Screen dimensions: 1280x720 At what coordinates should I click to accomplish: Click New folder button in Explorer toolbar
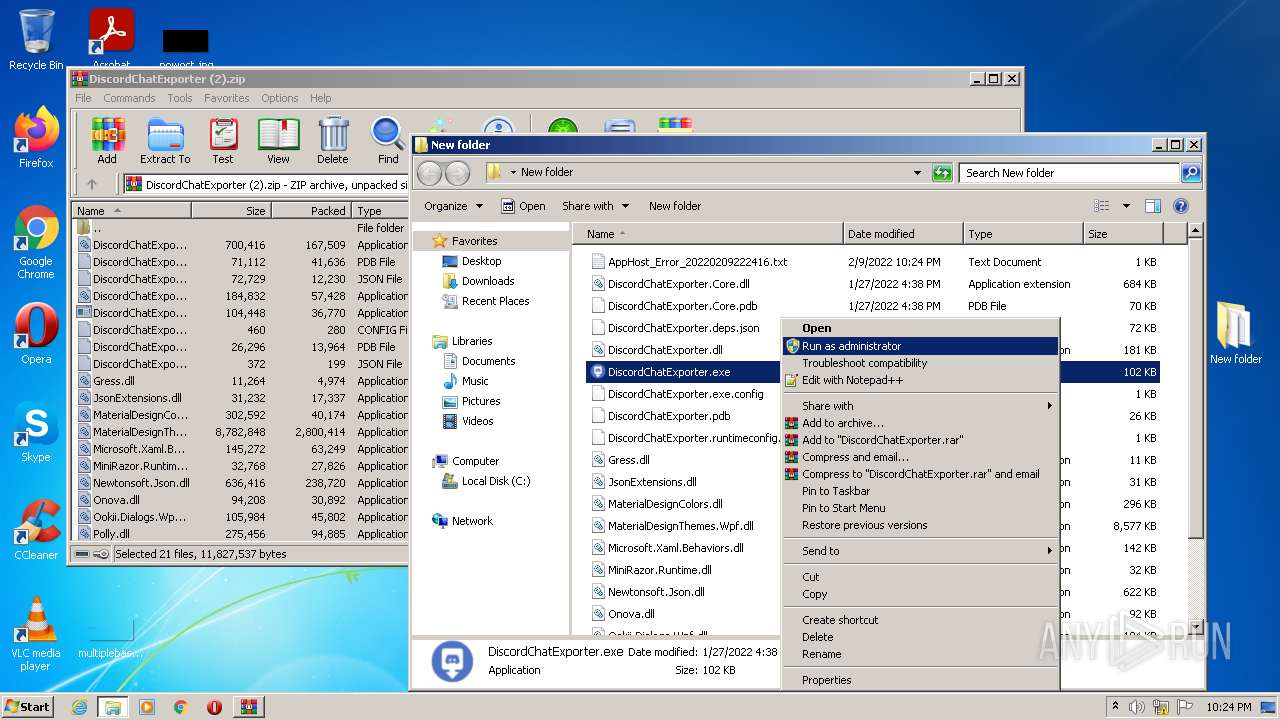(675, 206)
